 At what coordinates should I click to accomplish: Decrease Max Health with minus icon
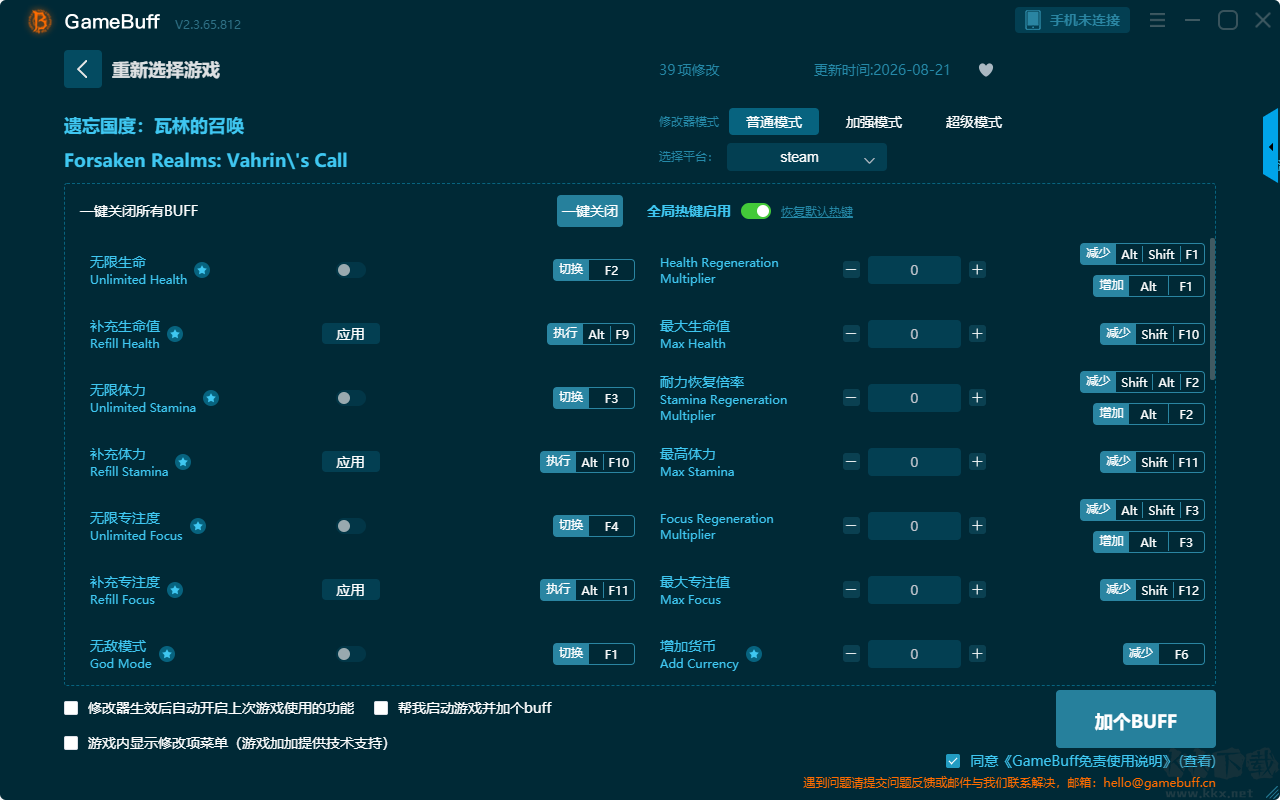[x=851, y=334]
